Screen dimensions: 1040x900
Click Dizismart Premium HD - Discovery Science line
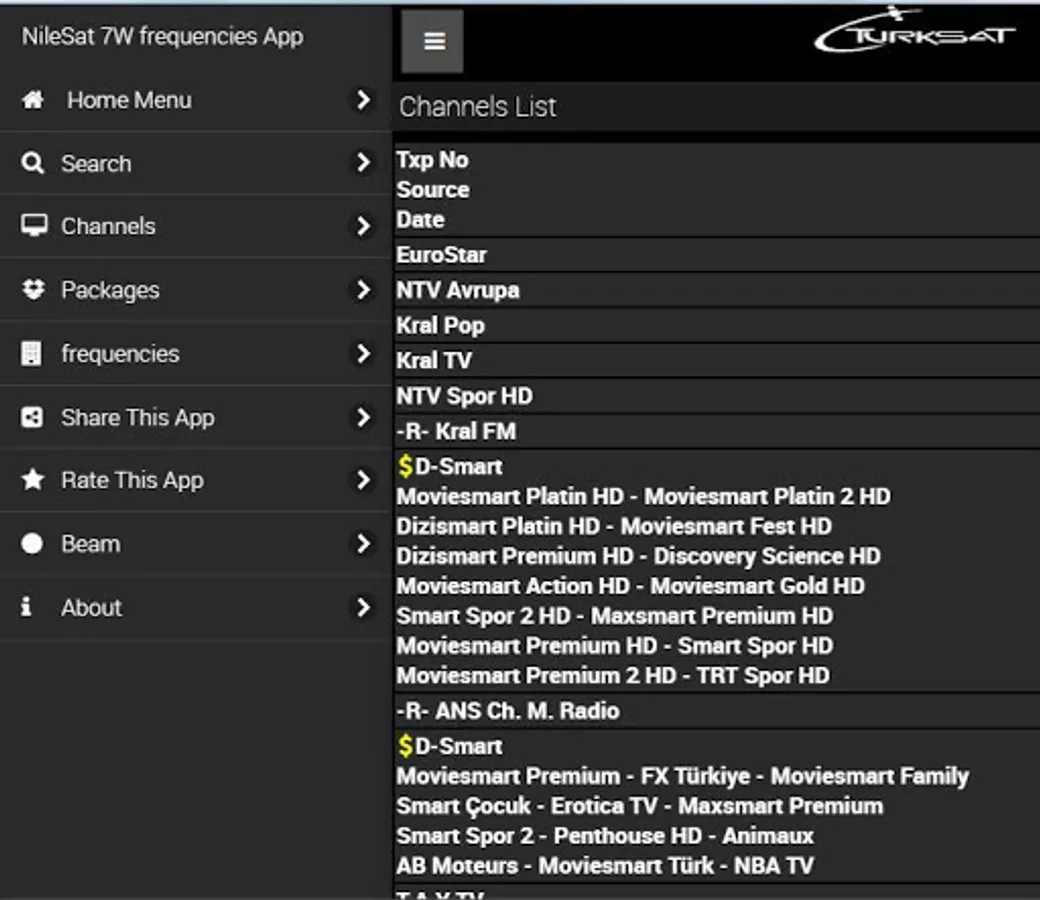pos(639,556)
